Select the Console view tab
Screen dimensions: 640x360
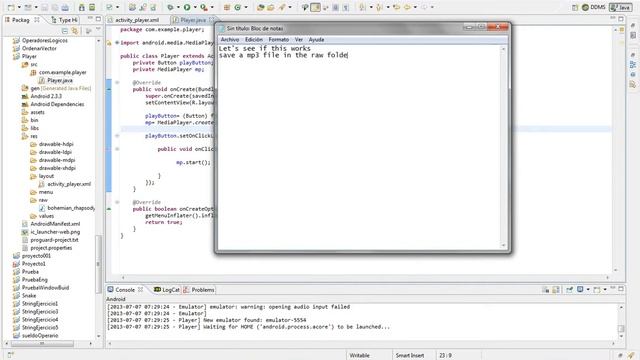click(x=125, y=290)
